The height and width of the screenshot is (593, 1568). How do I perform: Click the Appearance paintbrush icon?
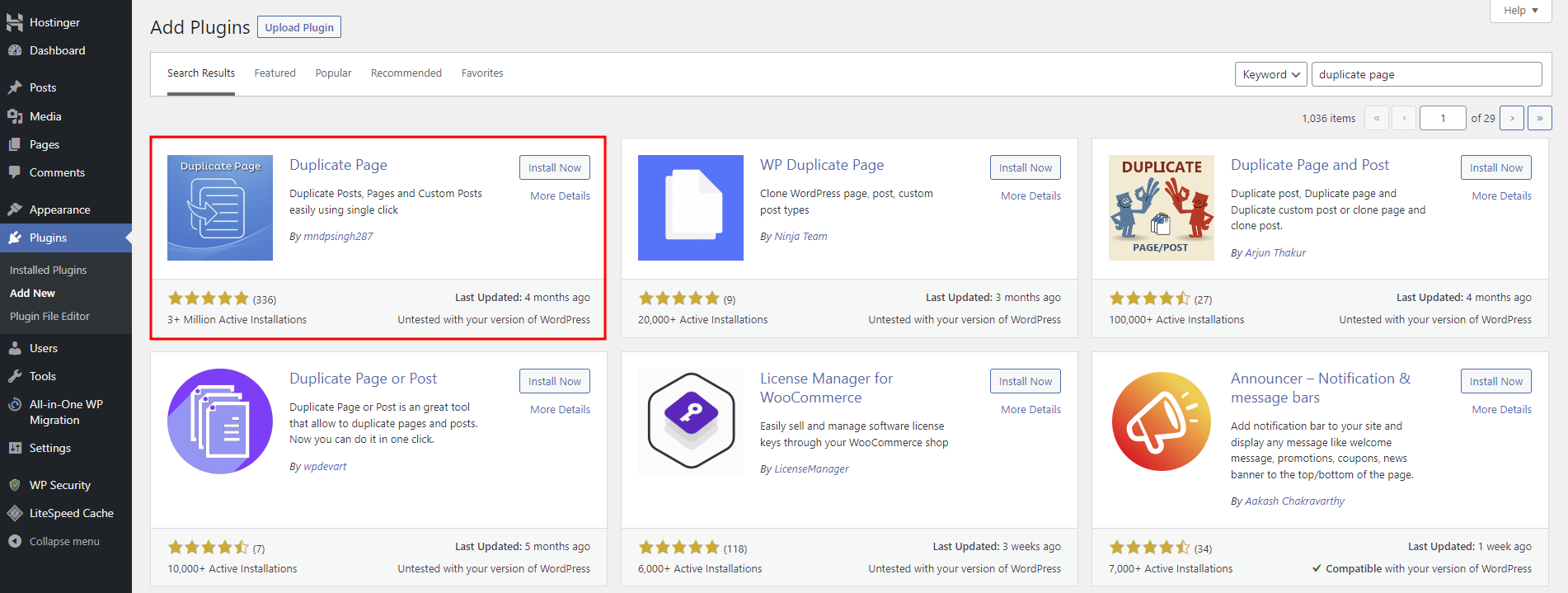tap(15, 209)
